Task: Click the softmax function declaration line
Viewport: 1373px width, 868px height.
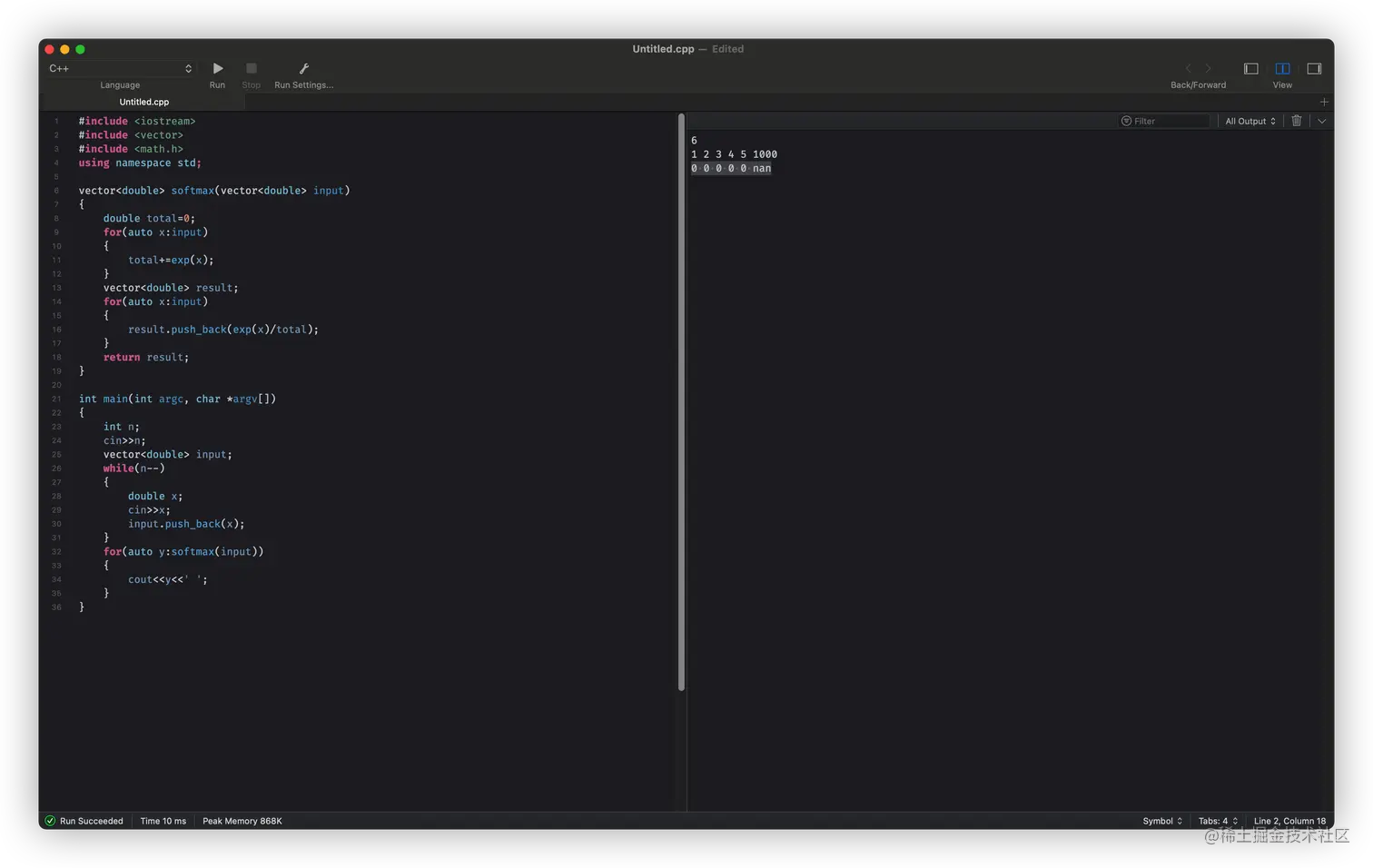Action: pyautogui.click(x=214, y=191)
